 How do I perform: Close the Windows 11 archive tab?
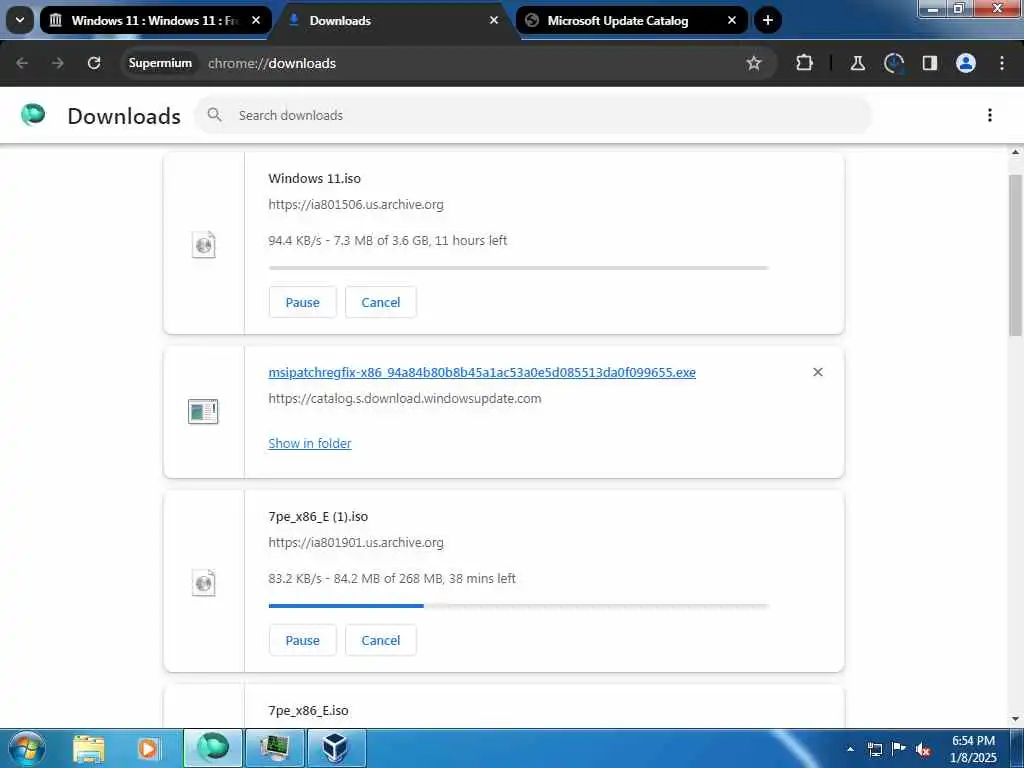(x=256, y=20)
